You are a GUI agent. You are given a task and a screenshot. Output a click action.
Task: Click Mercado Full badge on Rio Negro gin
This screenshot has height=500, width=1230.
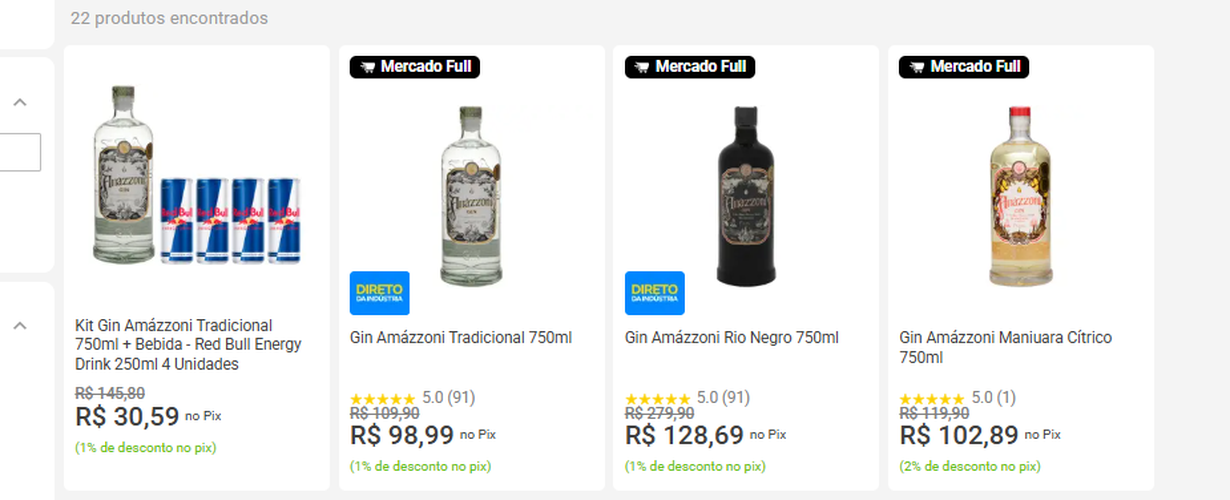(690, 67)
